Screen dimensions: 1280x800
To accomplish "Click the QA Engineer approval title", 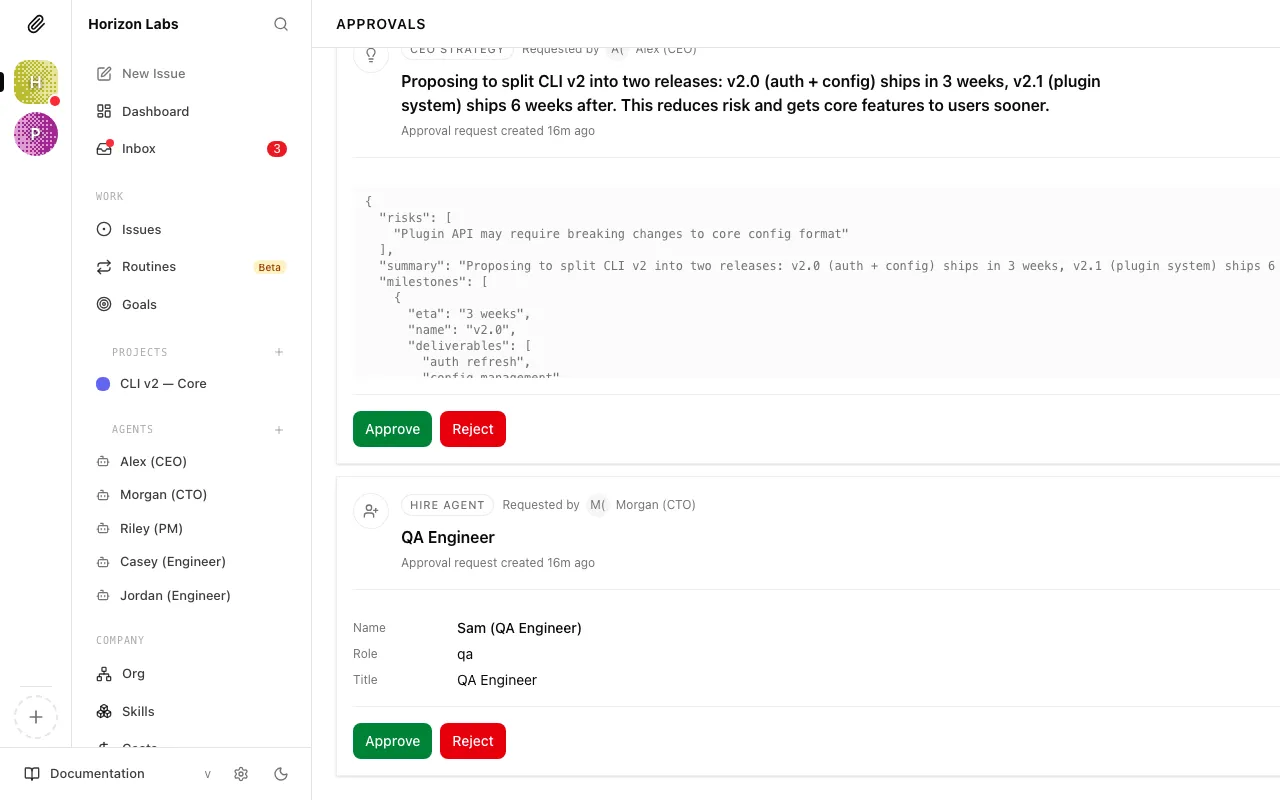I will coord(448,537).
